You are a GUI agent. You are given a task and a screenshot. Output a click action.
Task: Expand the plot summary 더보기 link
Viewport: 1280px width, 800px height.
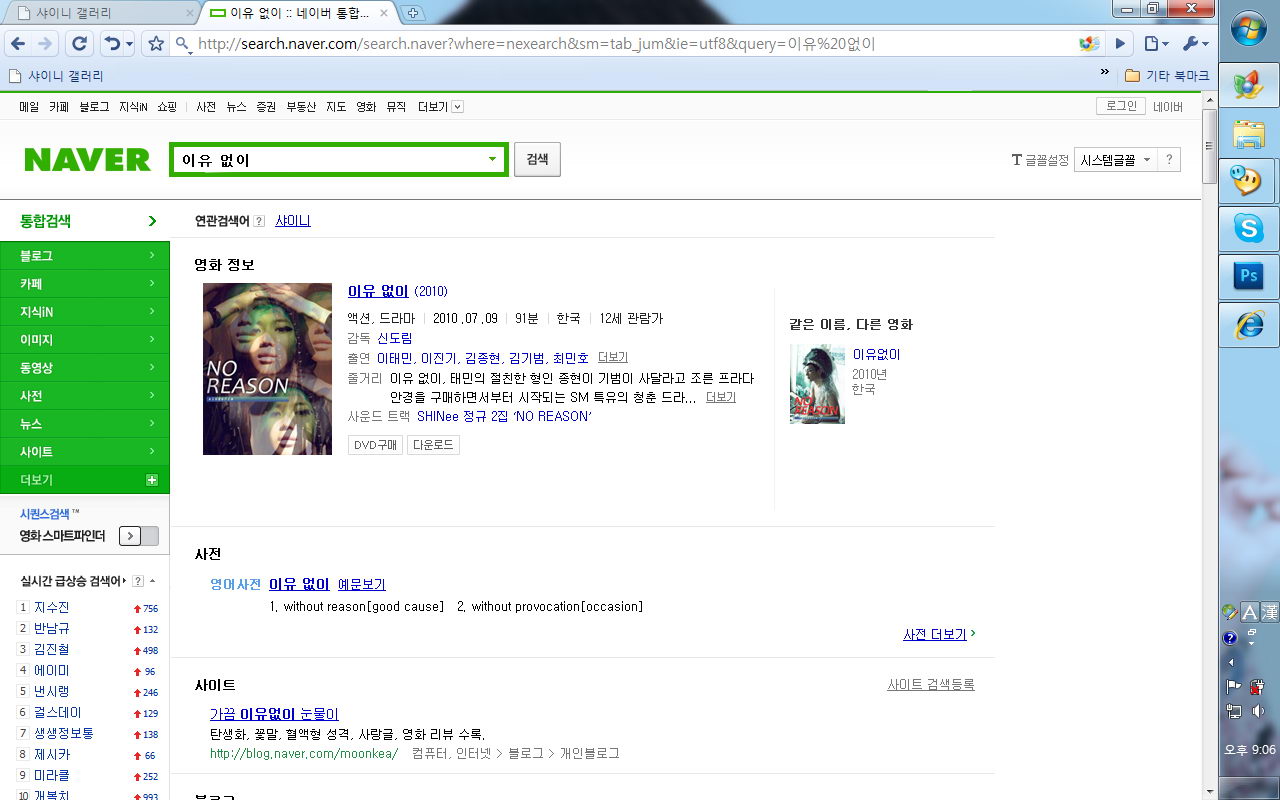click(x=721, y=397)
